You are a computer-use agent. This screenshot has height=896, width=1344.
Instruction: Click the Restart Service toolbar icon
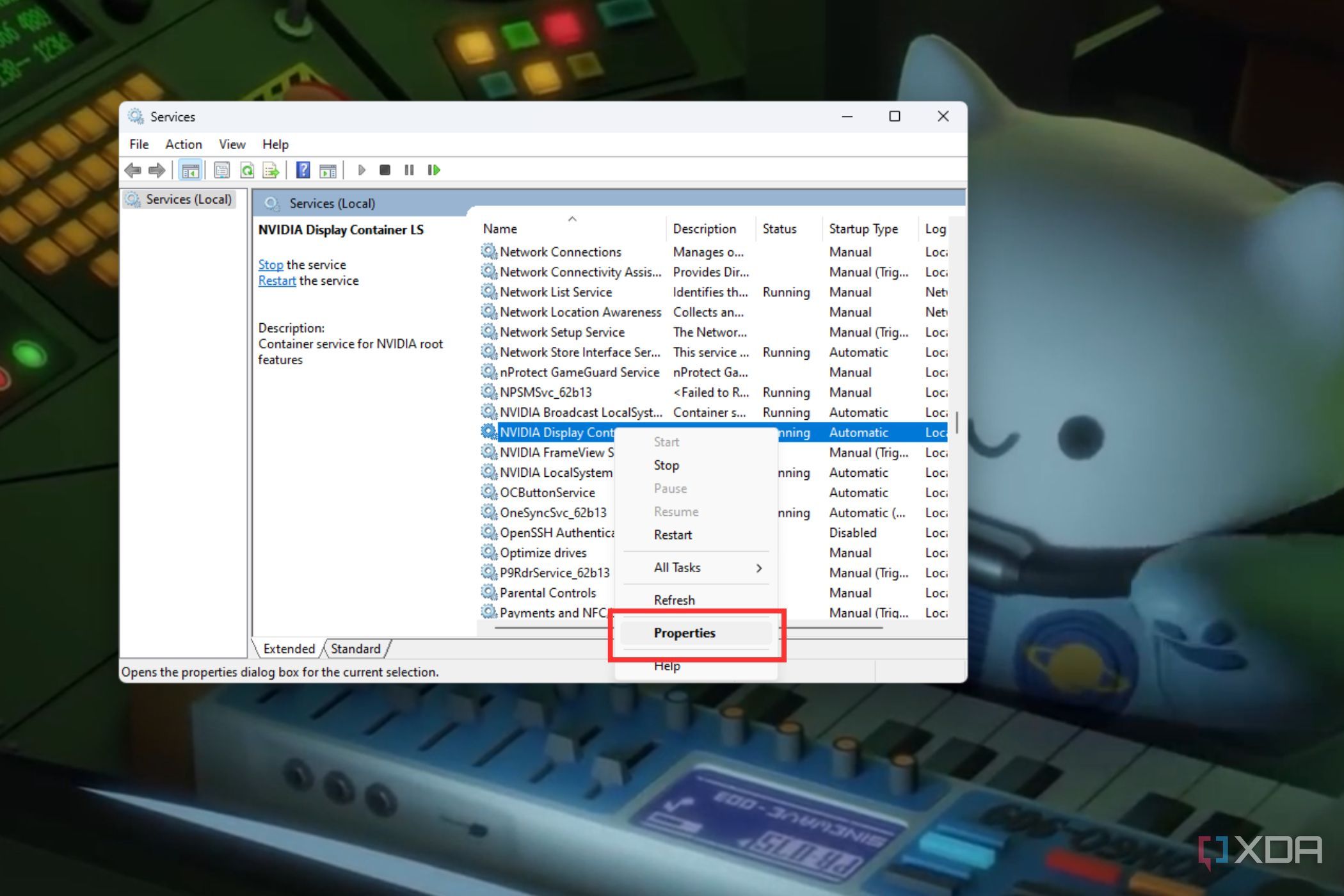(433, 170)
